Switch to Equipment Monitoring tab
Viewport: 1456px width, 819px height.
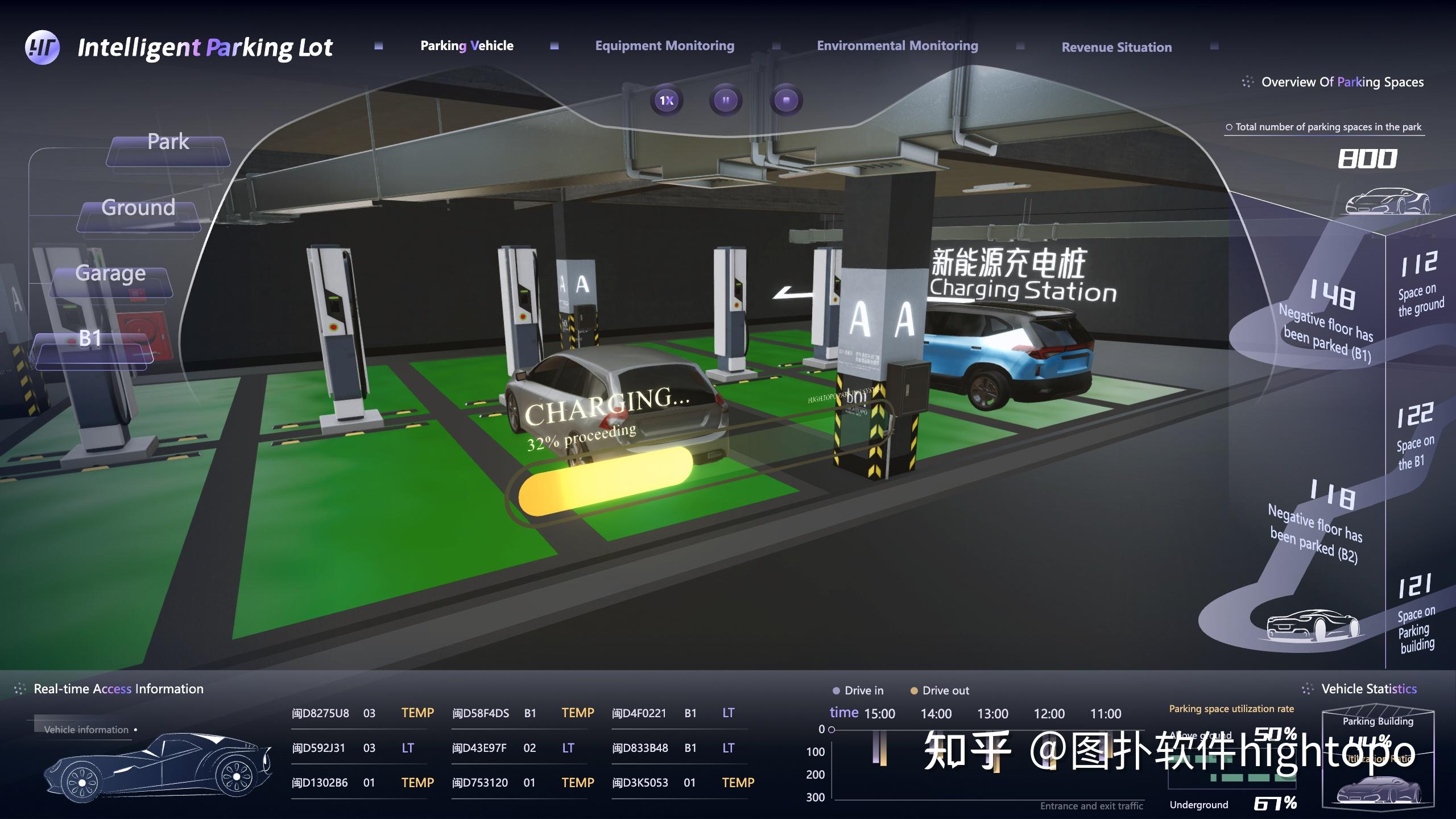[x=664, y=45]
